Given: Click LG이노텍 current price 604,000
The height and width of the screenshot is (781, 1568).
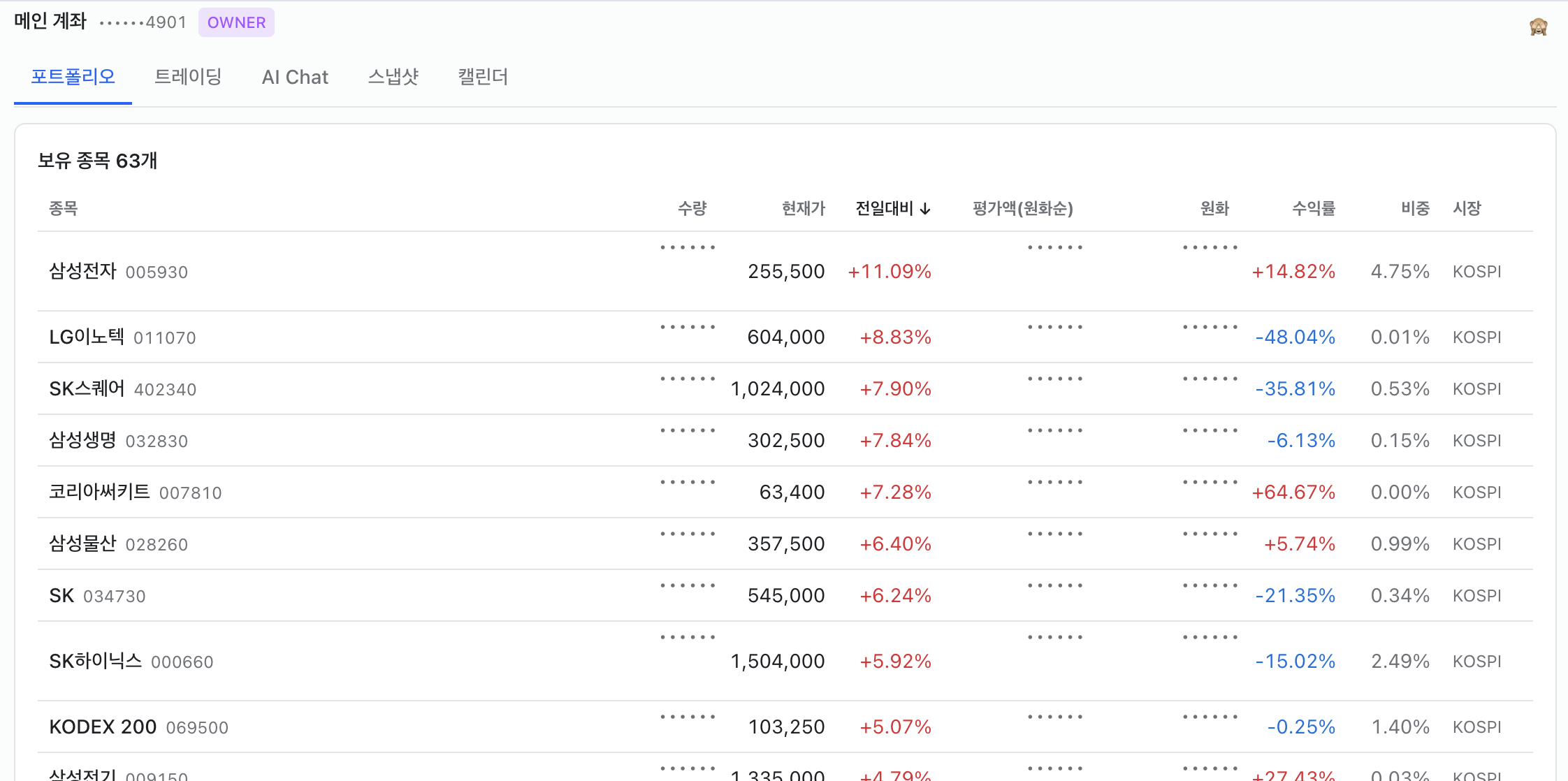Looking at the screenshot, I should [786, 337].
